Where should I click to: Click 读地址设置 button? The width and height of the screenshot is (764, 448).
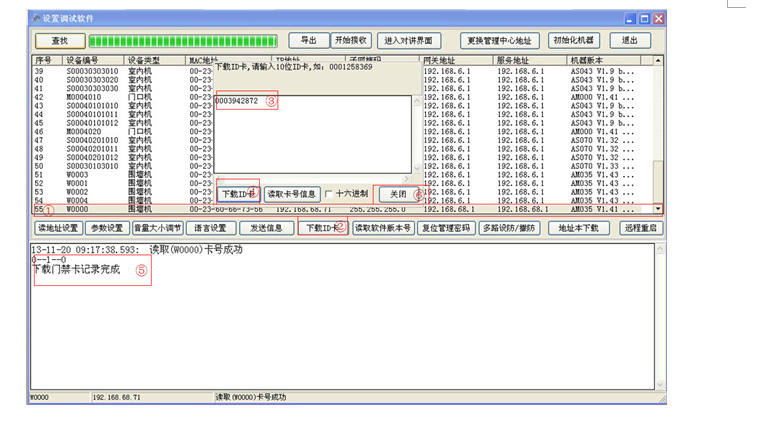tap(56, 228)
